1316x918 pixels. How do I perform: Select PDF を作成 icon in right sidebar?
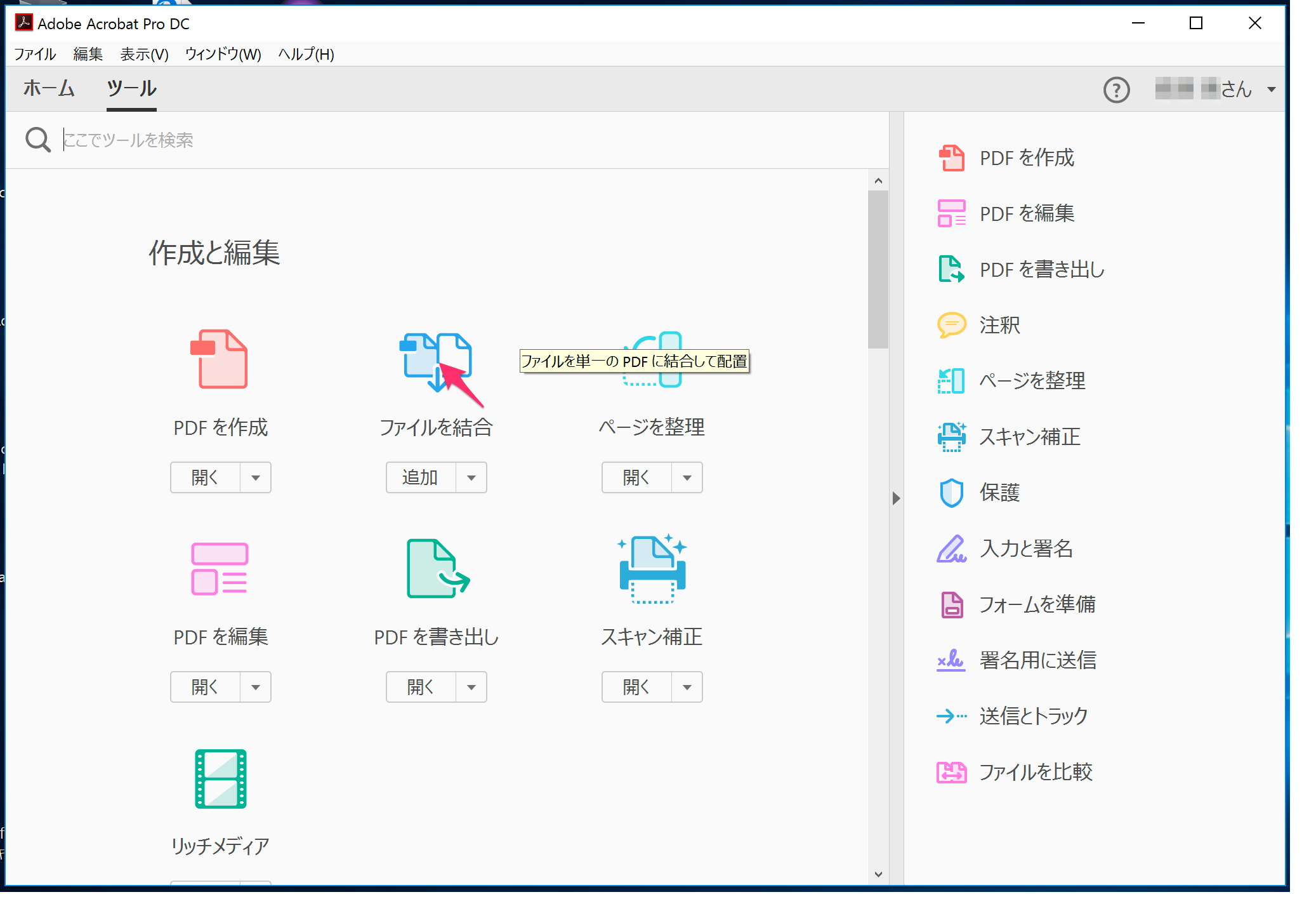point(951,158)
